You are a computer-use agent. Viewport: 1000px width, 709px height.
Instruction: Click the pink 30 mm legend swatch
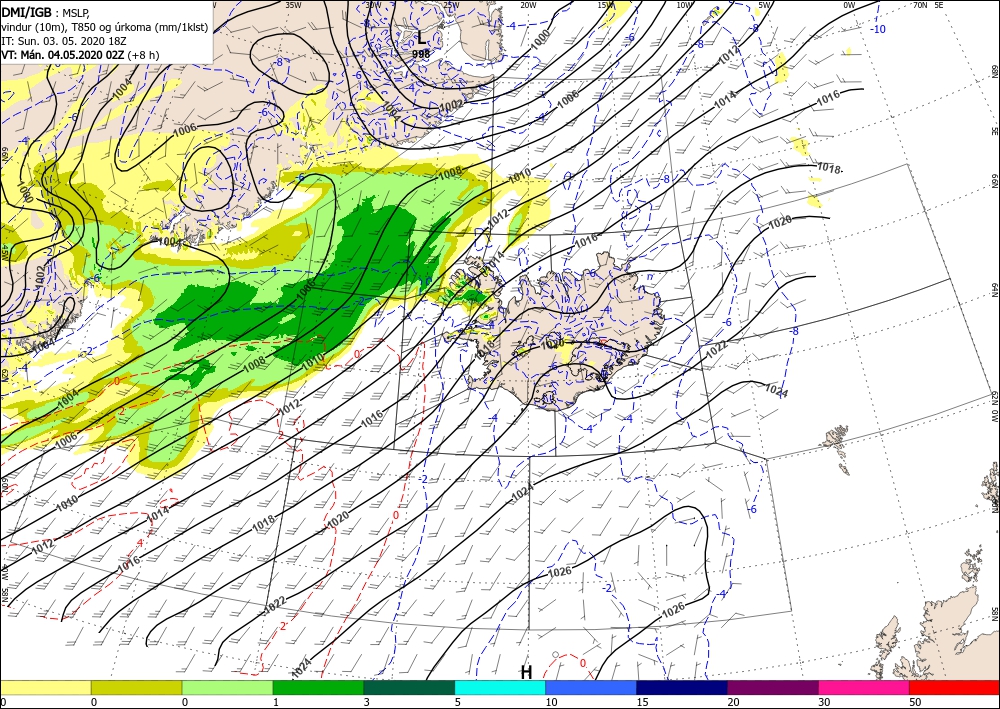pyautogui.click(x=864, y=687)
